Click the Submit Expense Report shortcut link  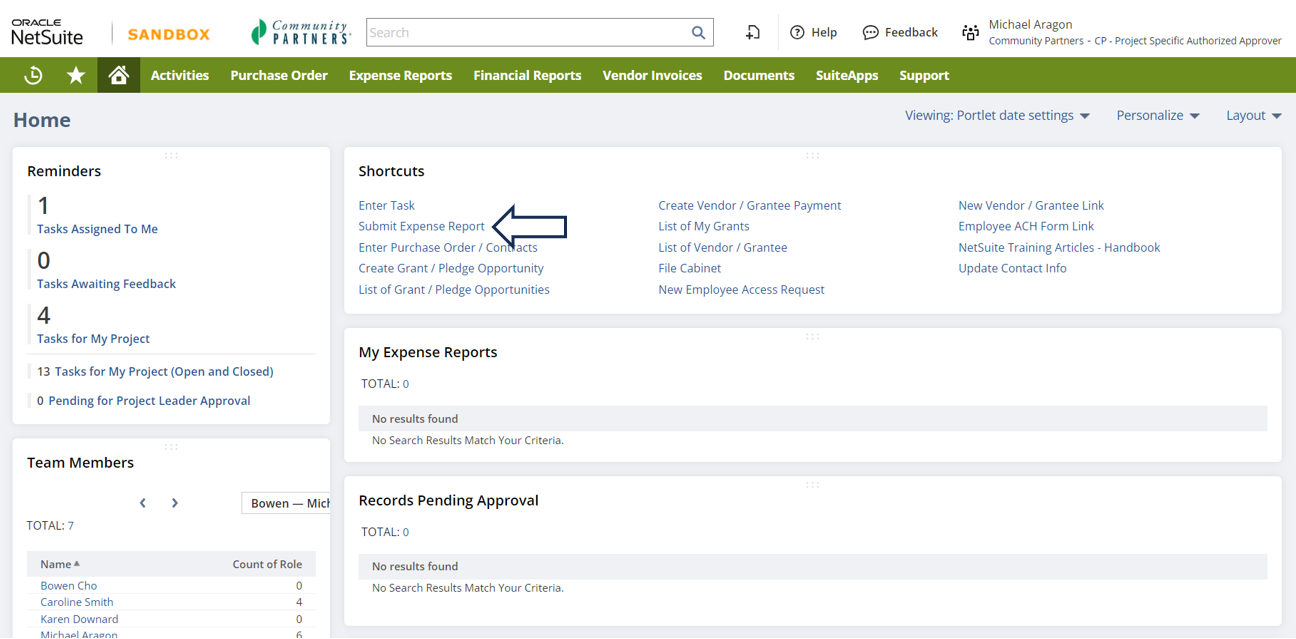(x=421, y=226)
